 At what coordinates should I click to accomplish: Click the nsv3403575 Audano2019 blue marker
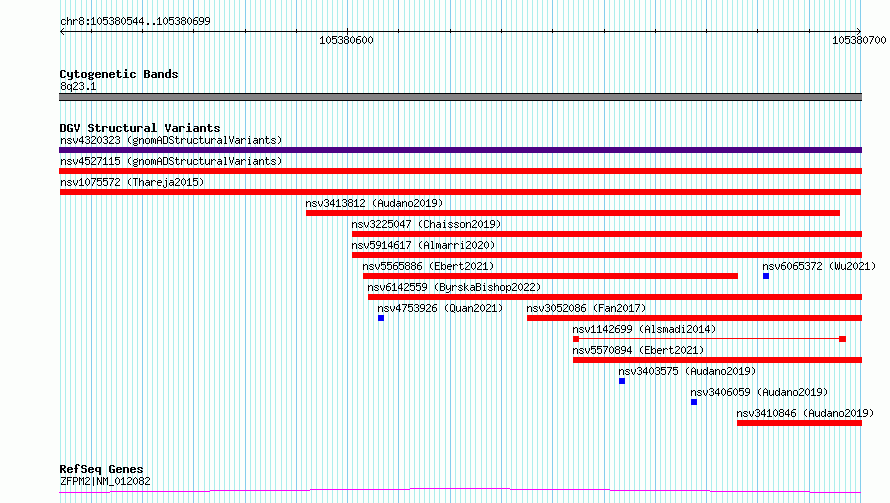click(622, 381)
